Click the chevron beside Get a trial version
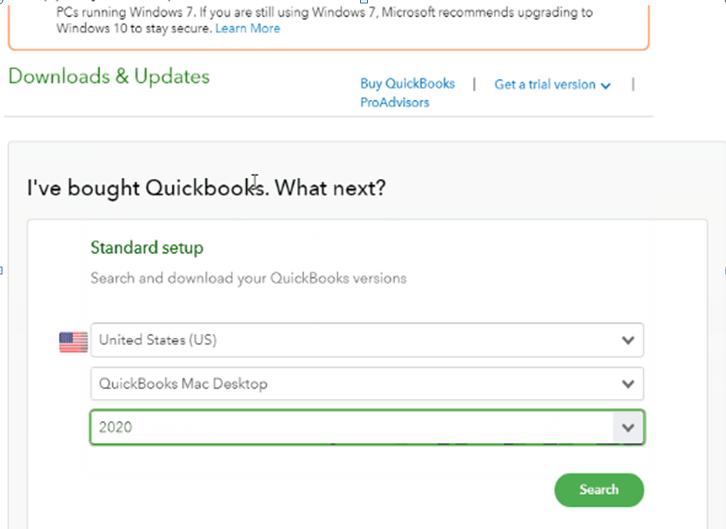 (605, 86)
